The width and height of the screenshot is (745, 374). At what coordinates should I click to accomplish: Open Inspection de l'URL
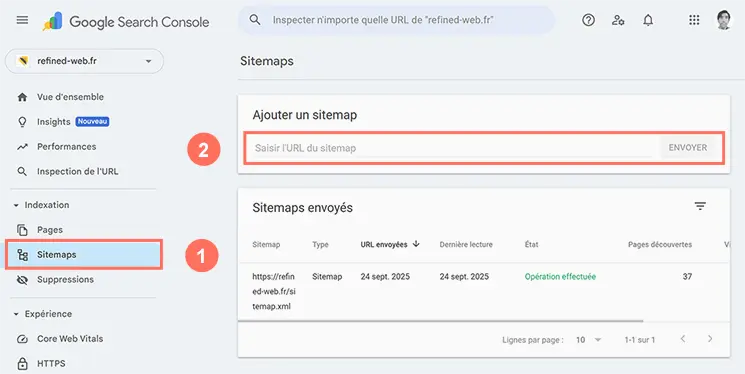pos(77,172)
